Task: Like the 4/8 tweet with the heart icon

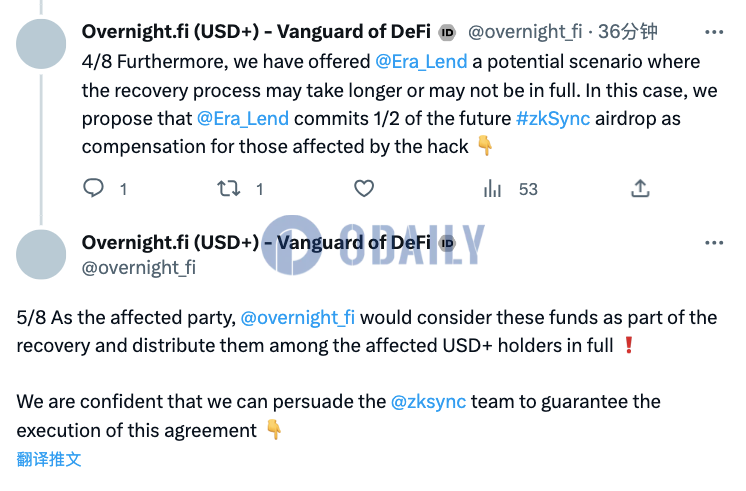Action: [x=364, y=189]
